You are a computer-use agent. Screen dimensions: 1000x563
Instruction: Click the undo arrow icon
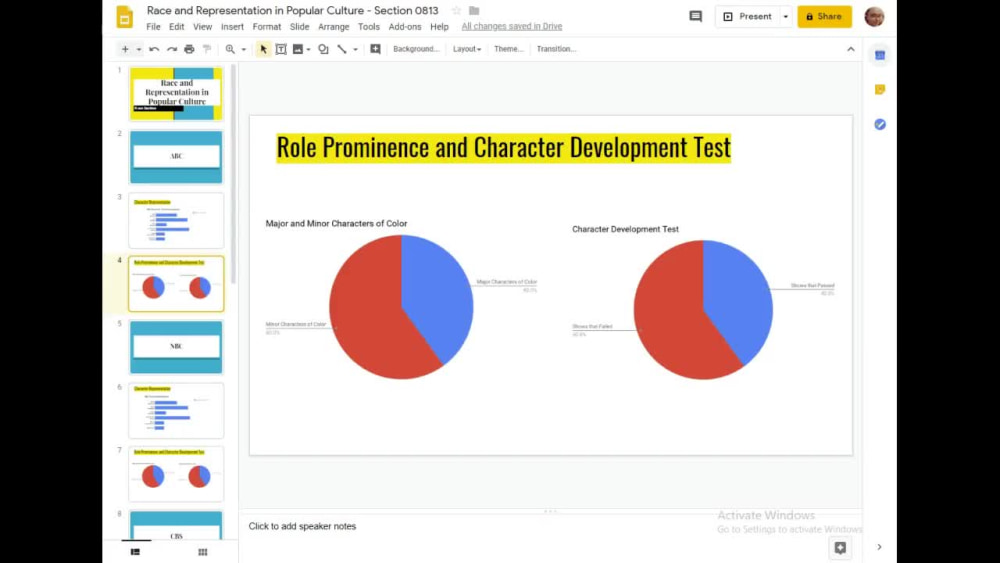point(154,49)
